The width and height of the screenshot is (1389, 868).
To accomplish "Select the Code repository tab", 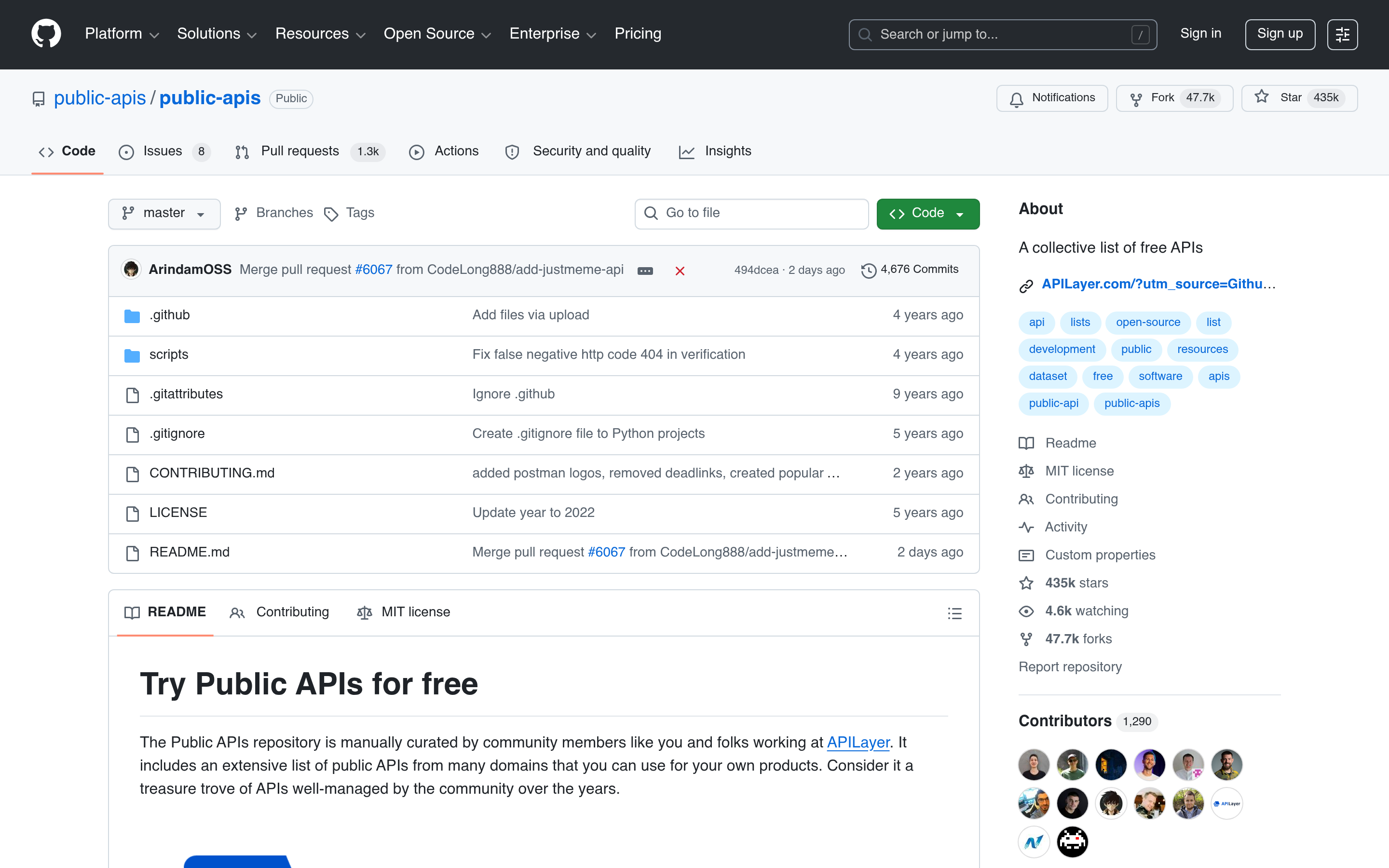I will click(67, 151).
